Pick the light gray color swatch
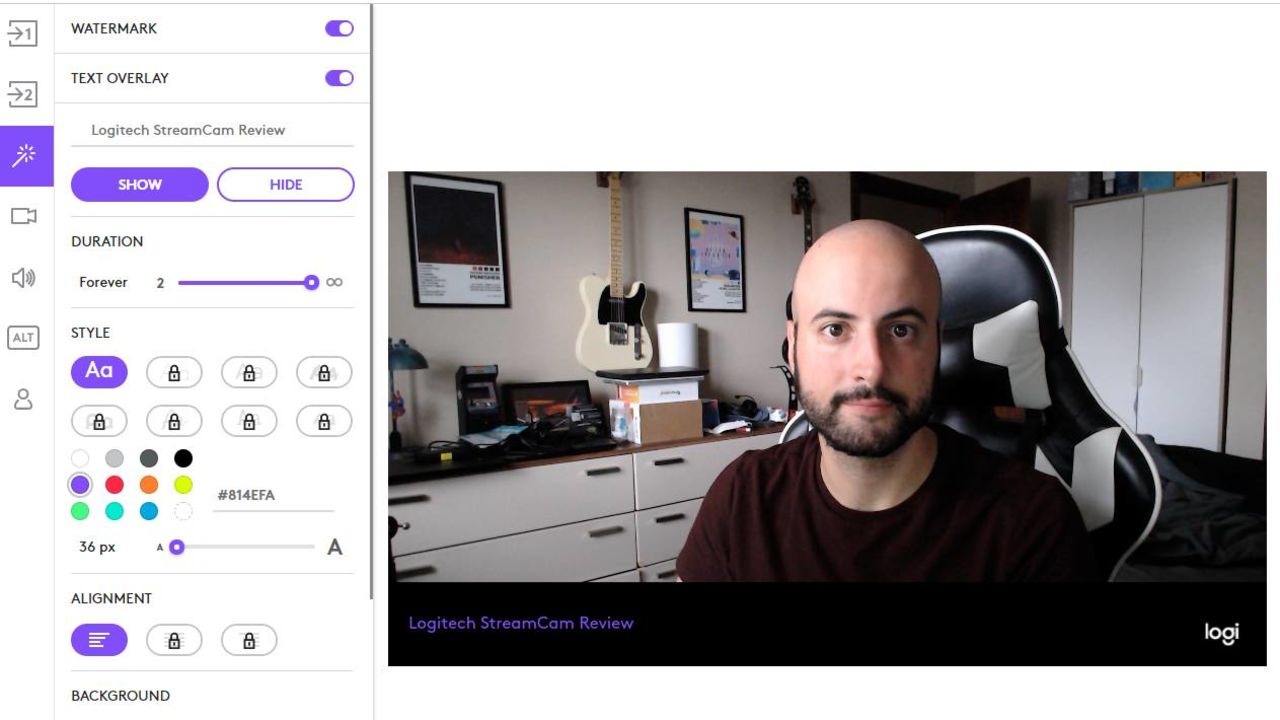 pos(115,458)
